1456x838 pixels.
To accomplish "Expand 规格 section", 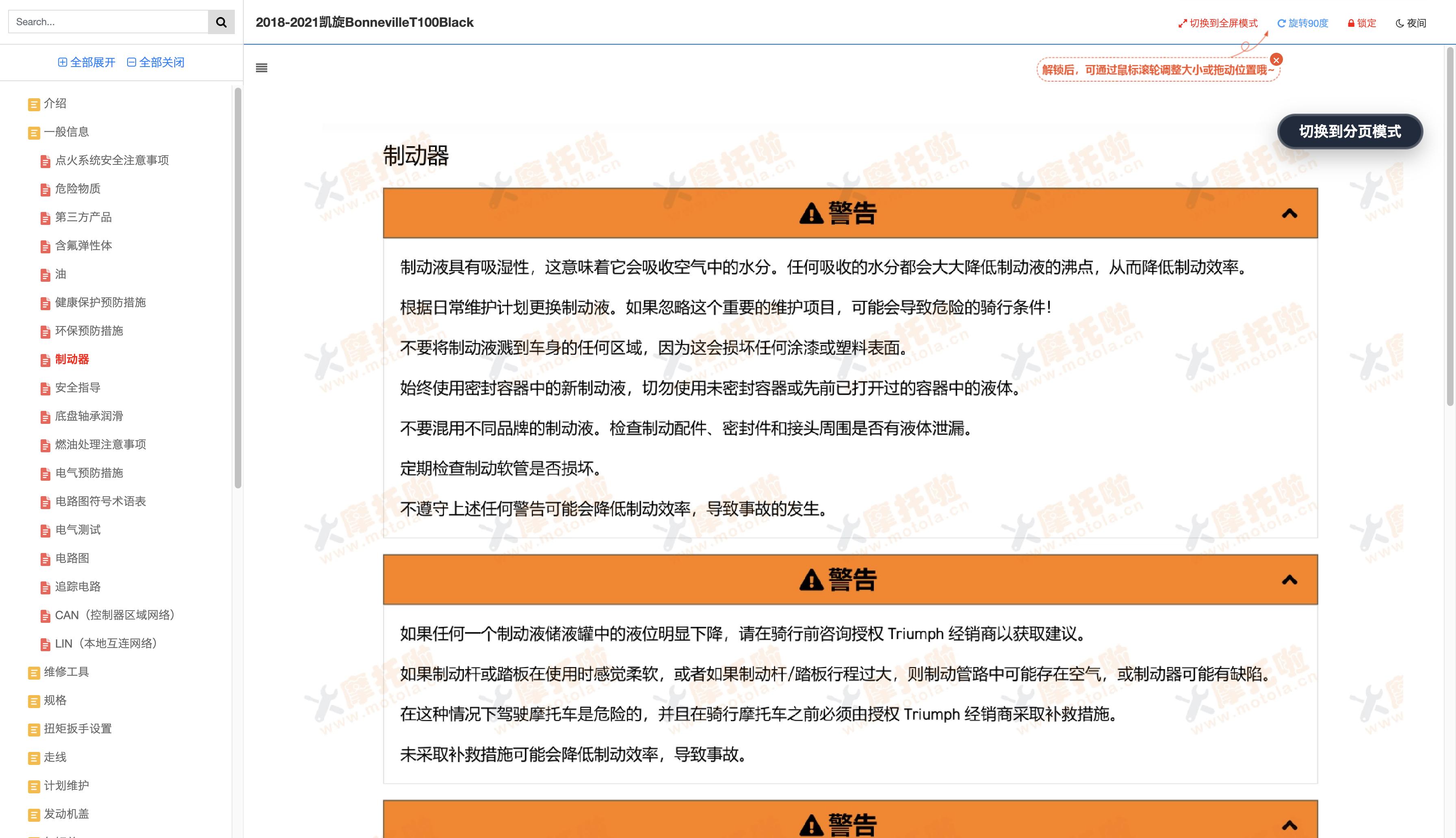I will [x=55, y=700].
